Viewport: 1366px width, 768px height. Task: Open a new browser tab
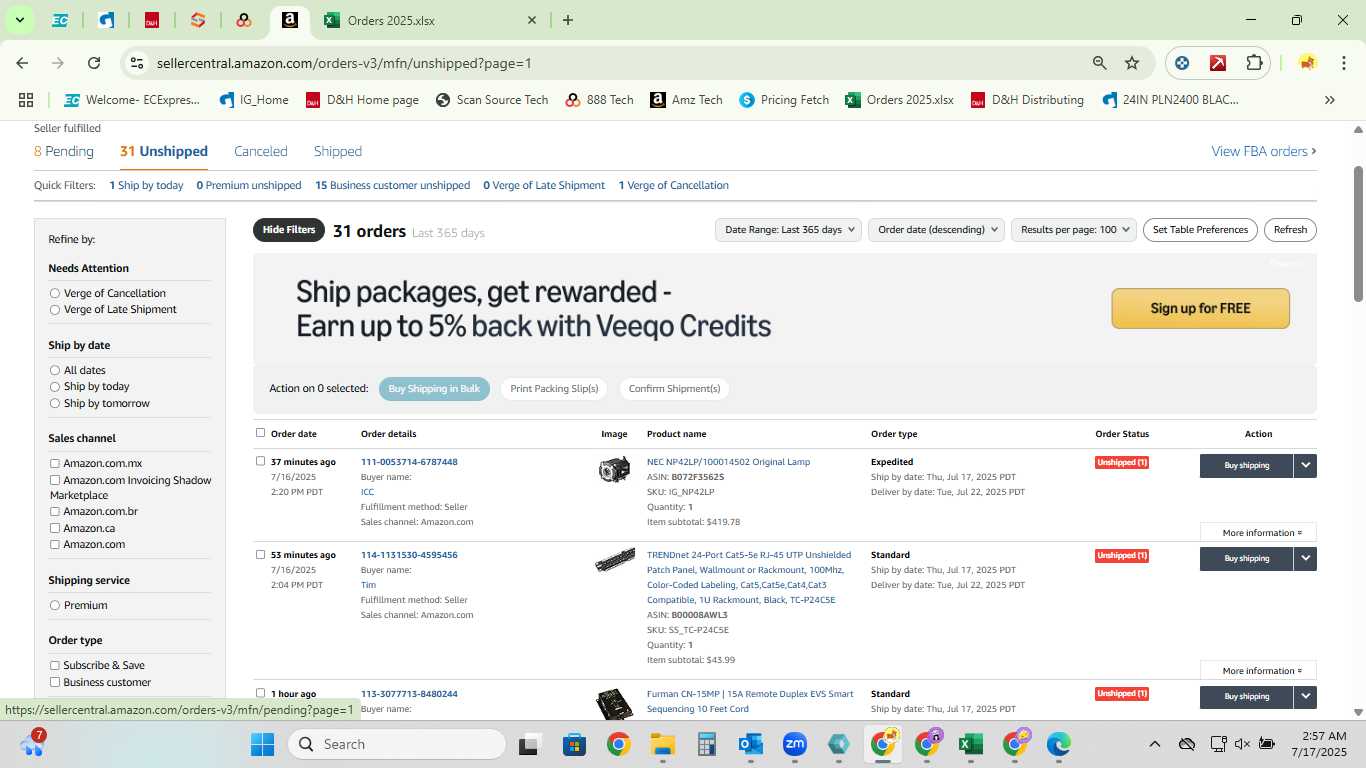(568, 20)
